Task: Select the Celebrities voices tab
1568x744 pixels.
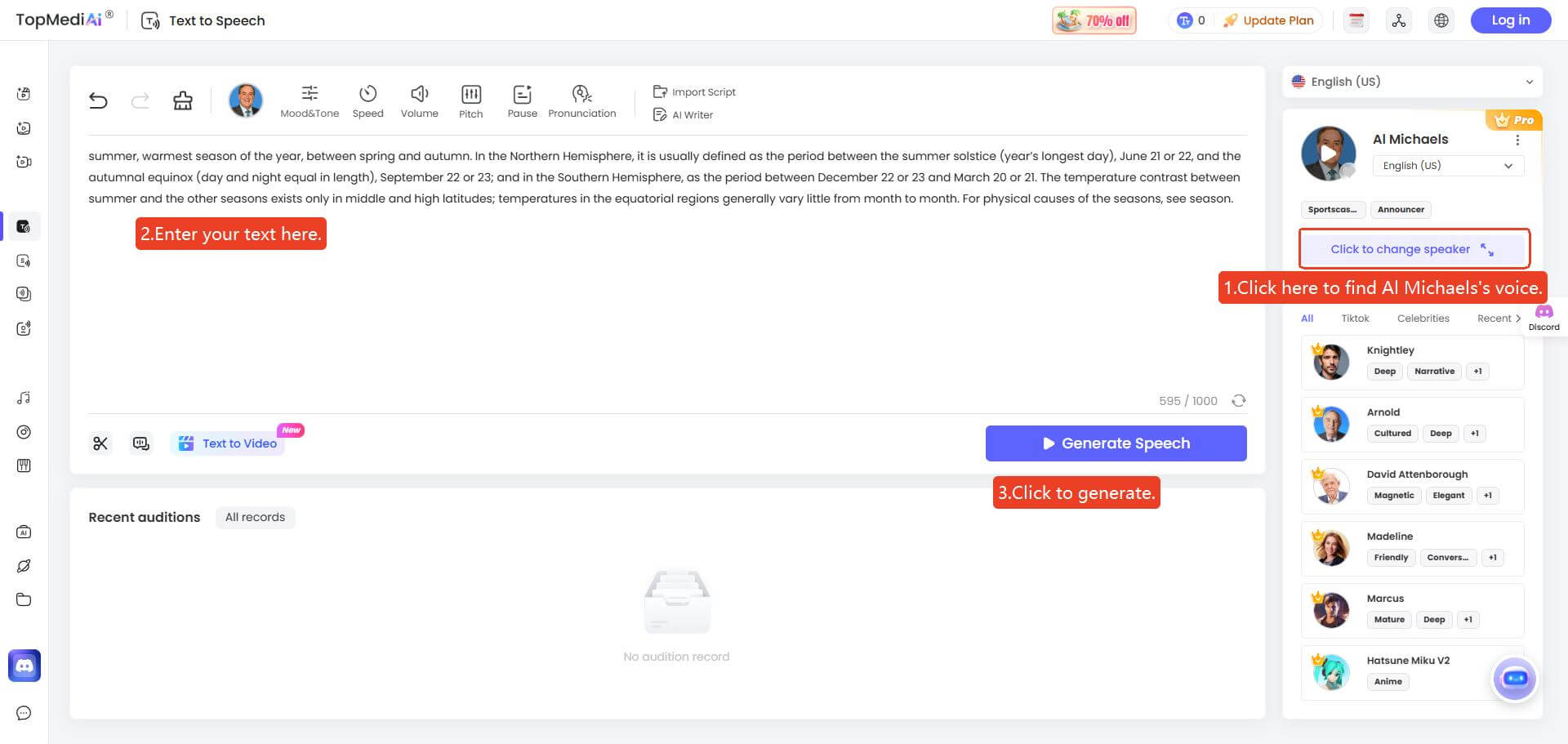Action: click(x=1423, y=319)
